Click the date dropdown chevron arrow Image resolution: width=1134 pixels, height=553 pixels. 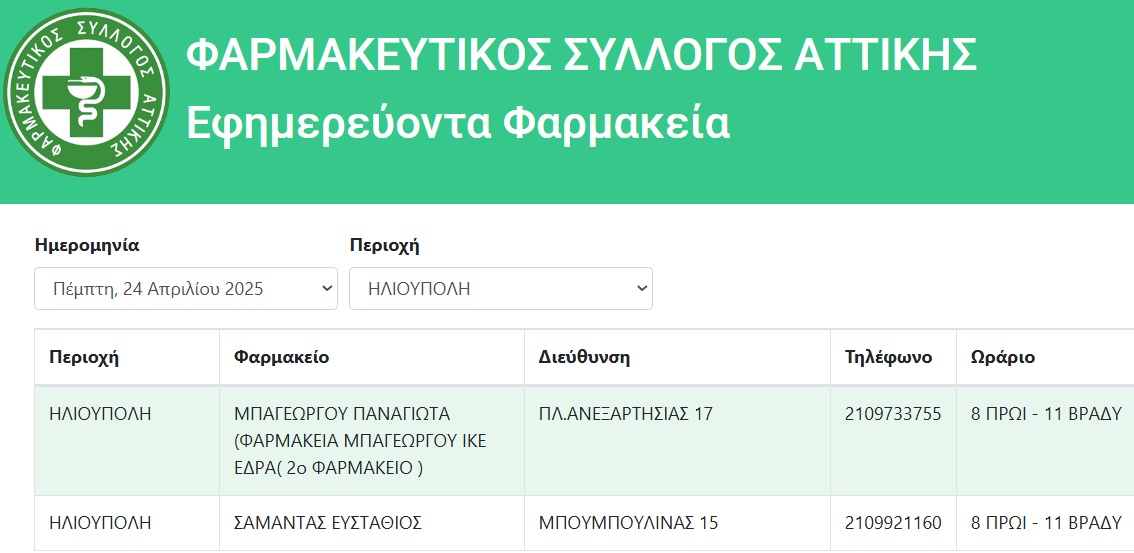[x=327, y=288]
